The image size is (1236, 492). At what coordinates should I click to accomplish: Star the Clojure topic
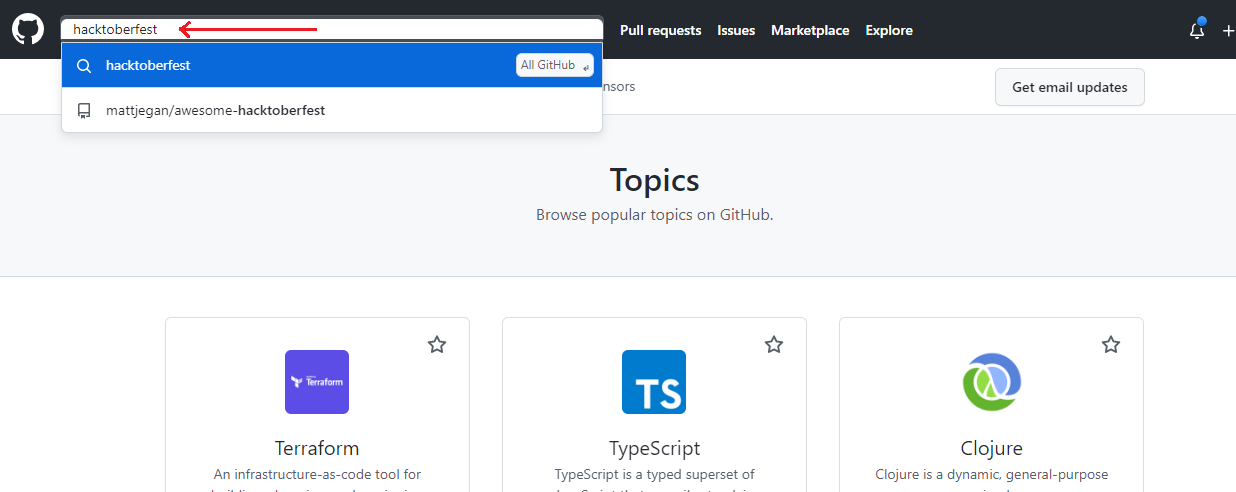[x=1111, y=345]
